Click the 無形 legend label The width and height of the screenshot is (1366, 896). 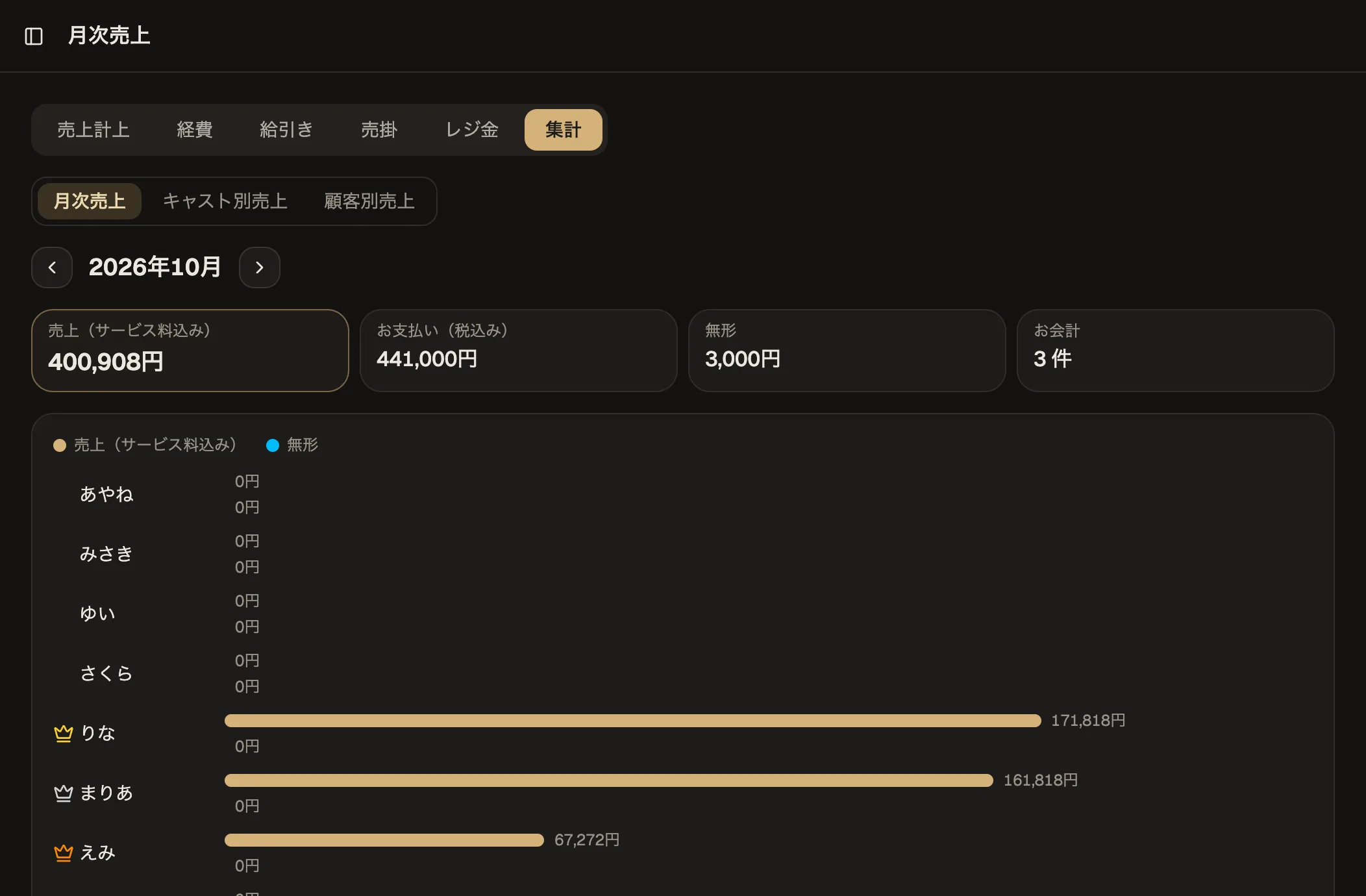[x=303, y=445]
